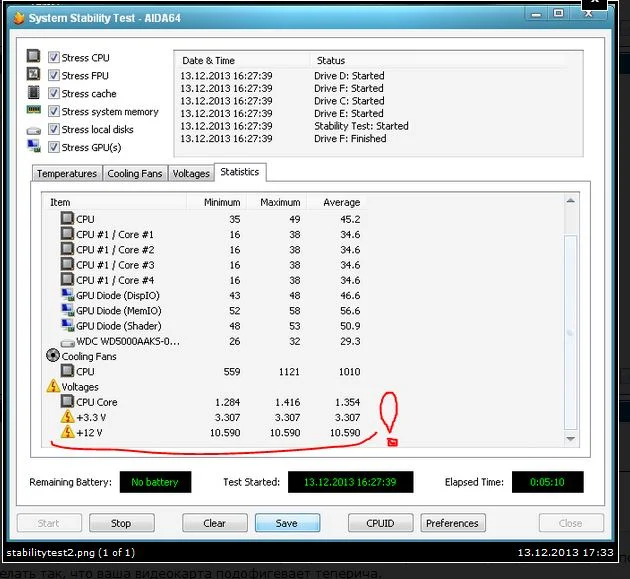The image size is (630, 579).
Task: Click the +12 V lightning icon
Action: point(68,432)
